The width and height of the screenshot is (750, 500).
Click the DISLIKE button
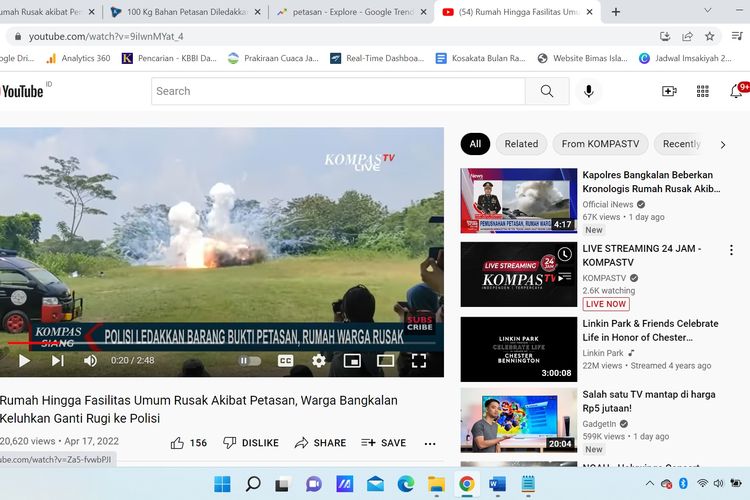pyautogui.click(x=251, y=443)
